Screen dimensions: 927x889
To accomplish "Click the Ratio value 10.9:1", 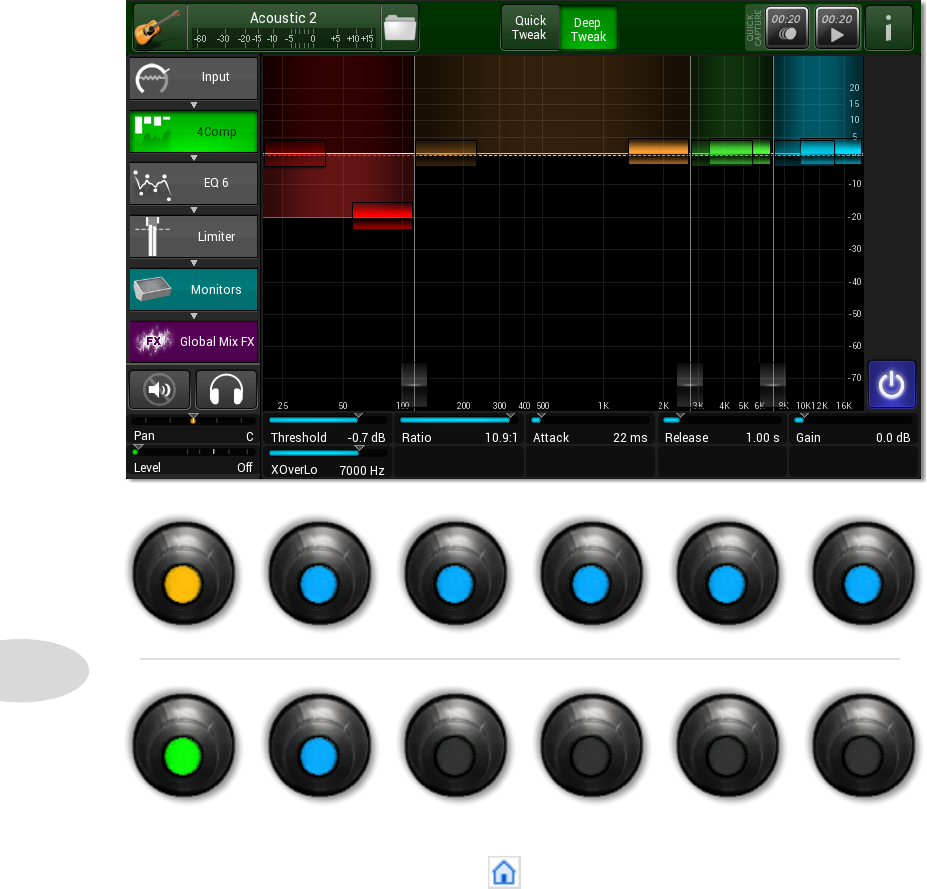I will pos(501,438).
